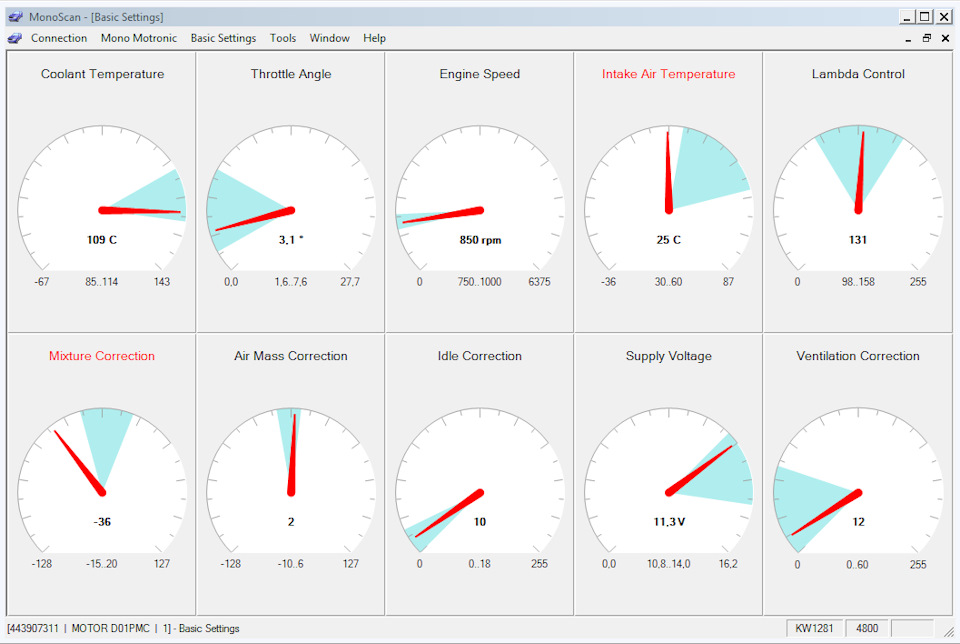This screenshot has height=644, width=960.
Task: Click the 4800 baud rate status panel
Action: (x=867, y=628)
